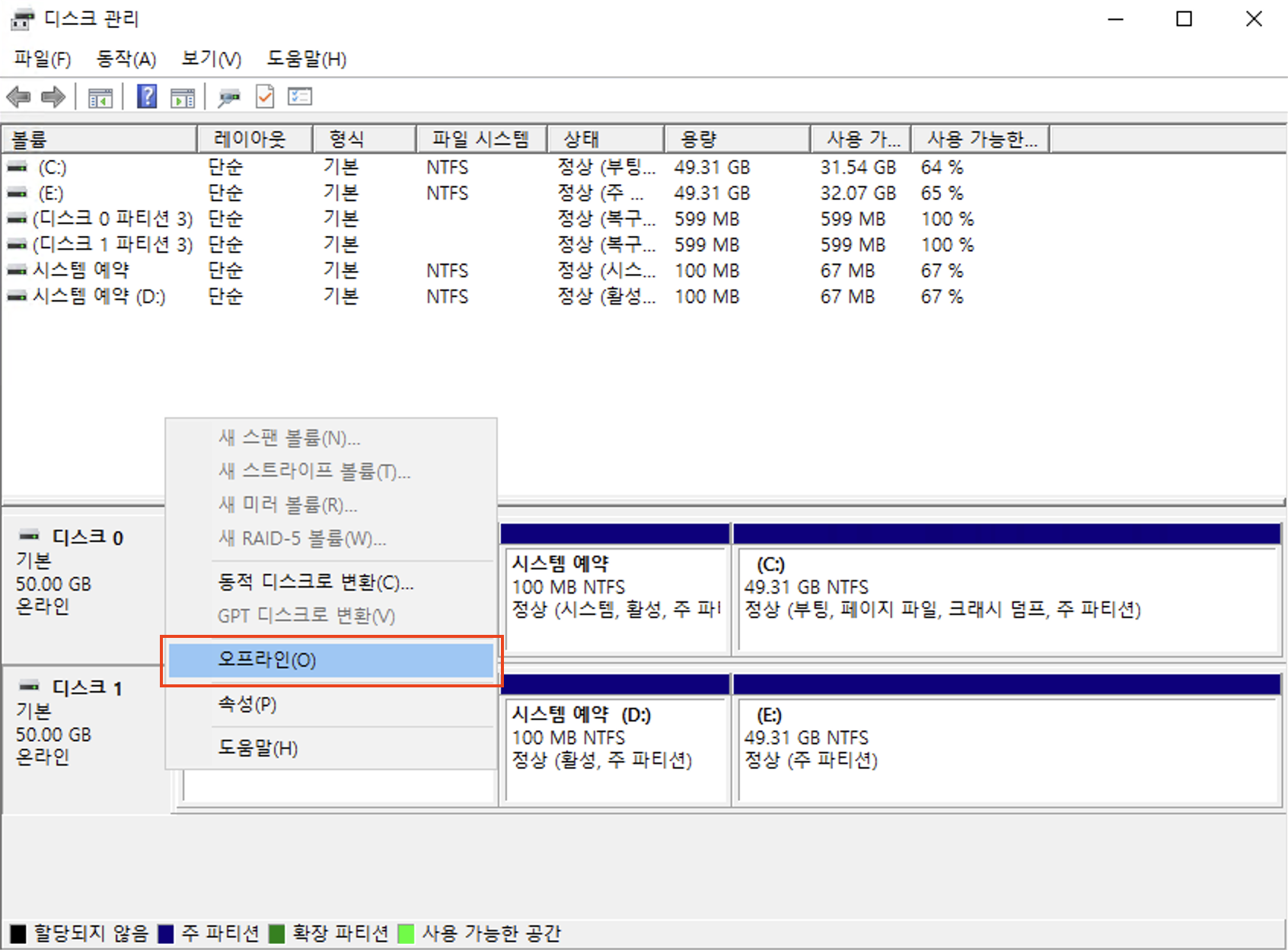Screen dimensions: 1288x950
Task: Click drive icon of 디스크 1 파티션 3
Action: [x=18, y=244]
